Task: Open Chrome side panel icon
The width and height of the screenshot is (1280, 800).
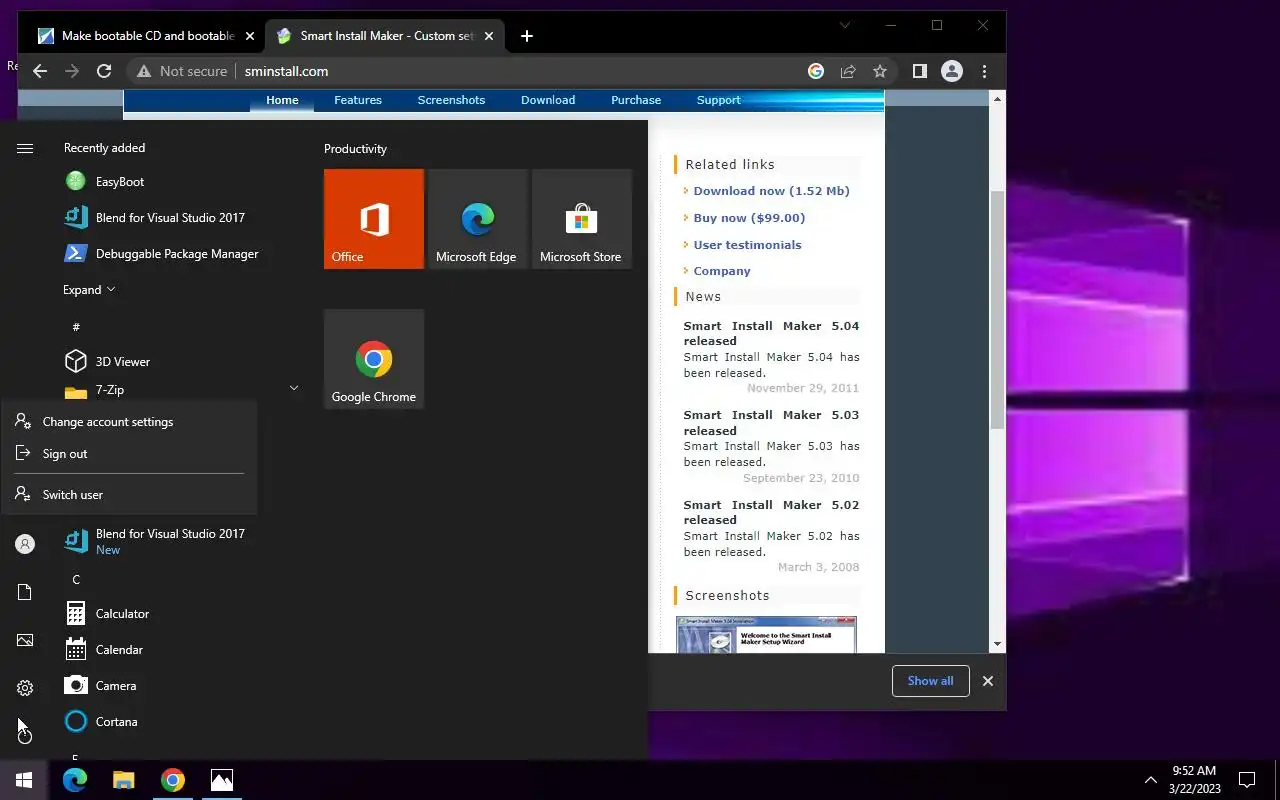Action: point(920,71)
